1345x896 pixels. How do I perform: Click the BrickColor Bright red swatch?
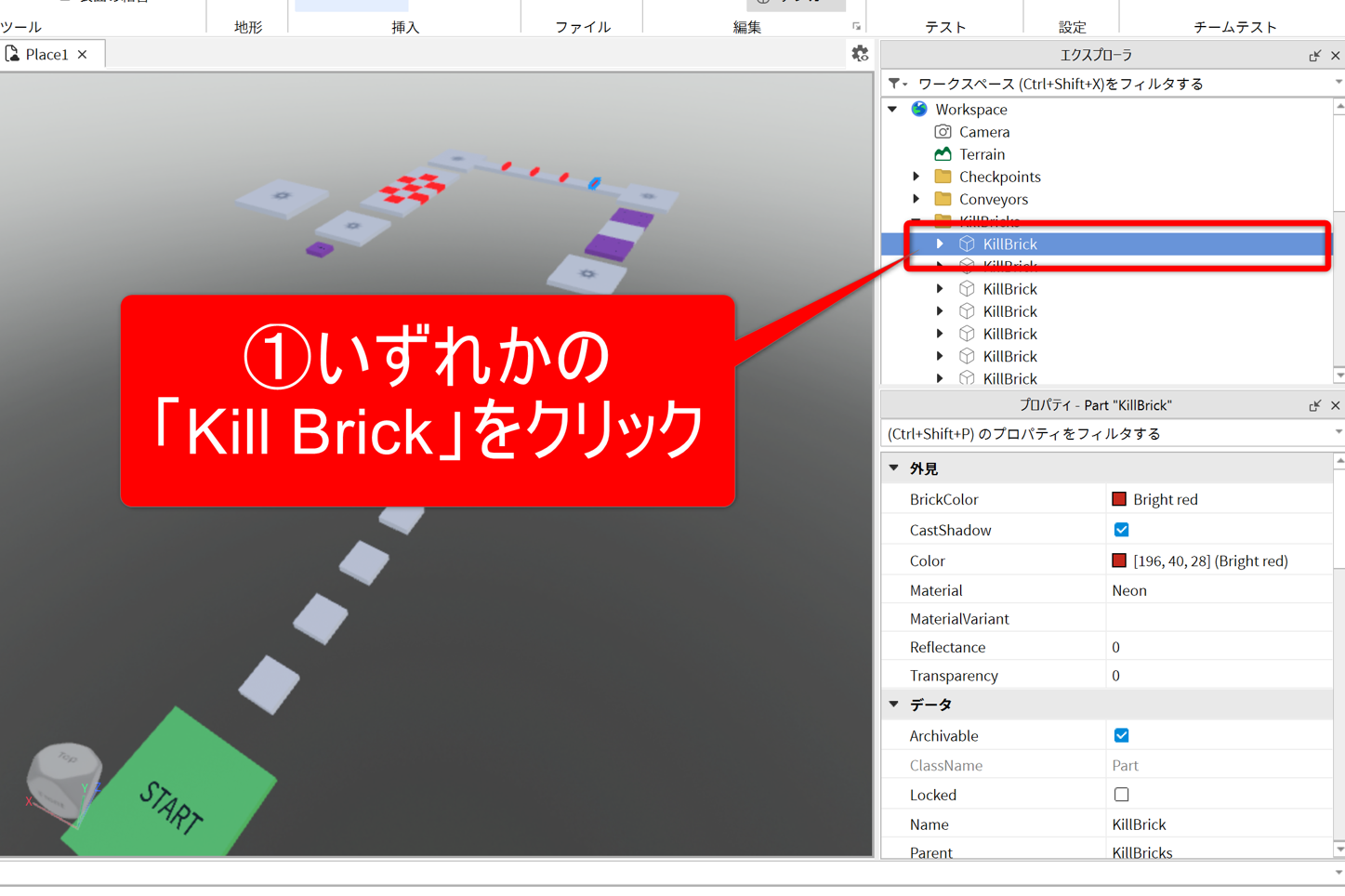[x=1119, y=499]
